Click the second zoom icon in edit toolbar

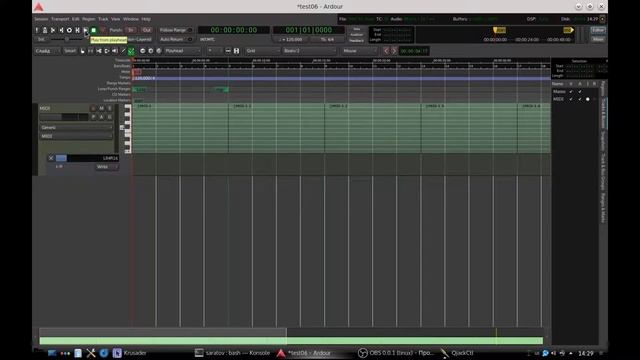coord(151,51)
